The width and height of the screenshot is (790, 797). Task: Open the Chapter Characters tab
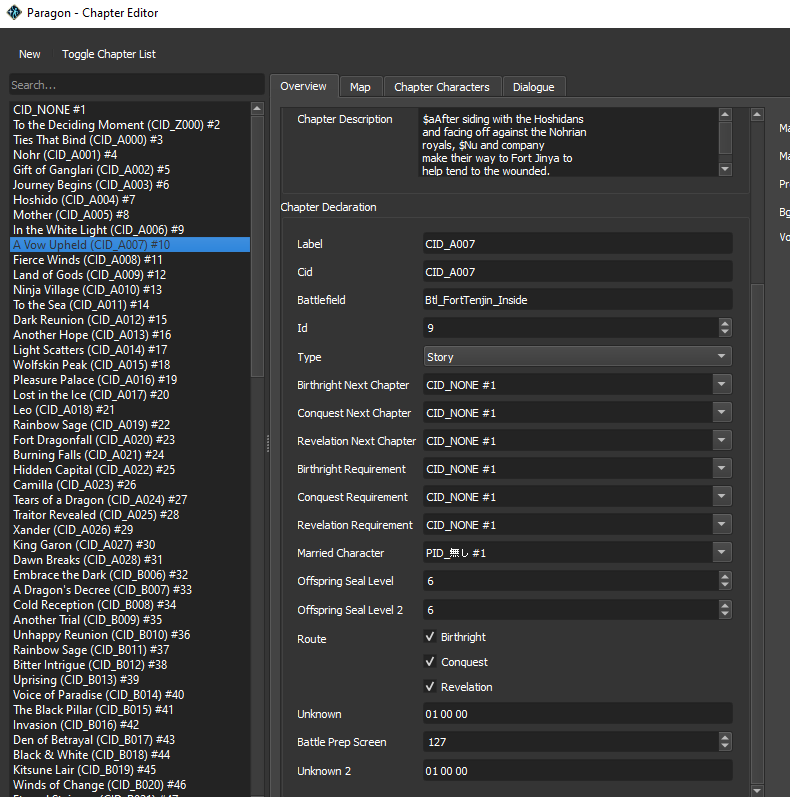pos(442,87)
